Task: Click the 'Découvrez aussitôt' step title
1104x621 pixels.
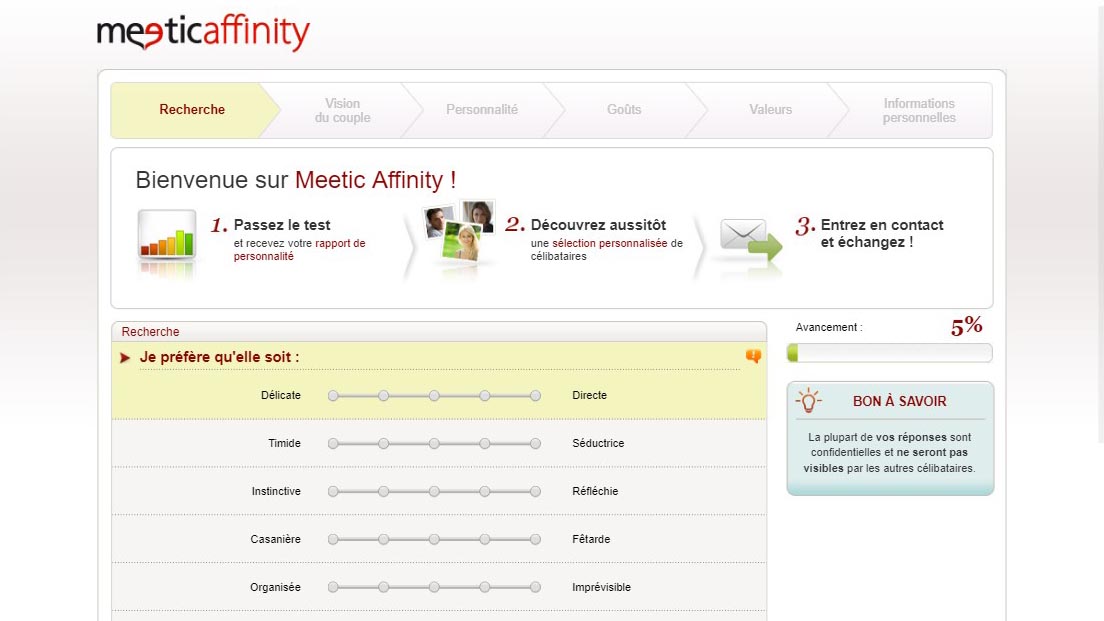Action: click(598, 225)
